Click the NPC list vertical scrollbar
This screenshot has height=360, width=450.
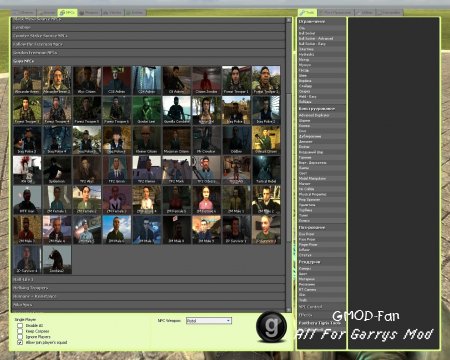[x=289, y=165]
